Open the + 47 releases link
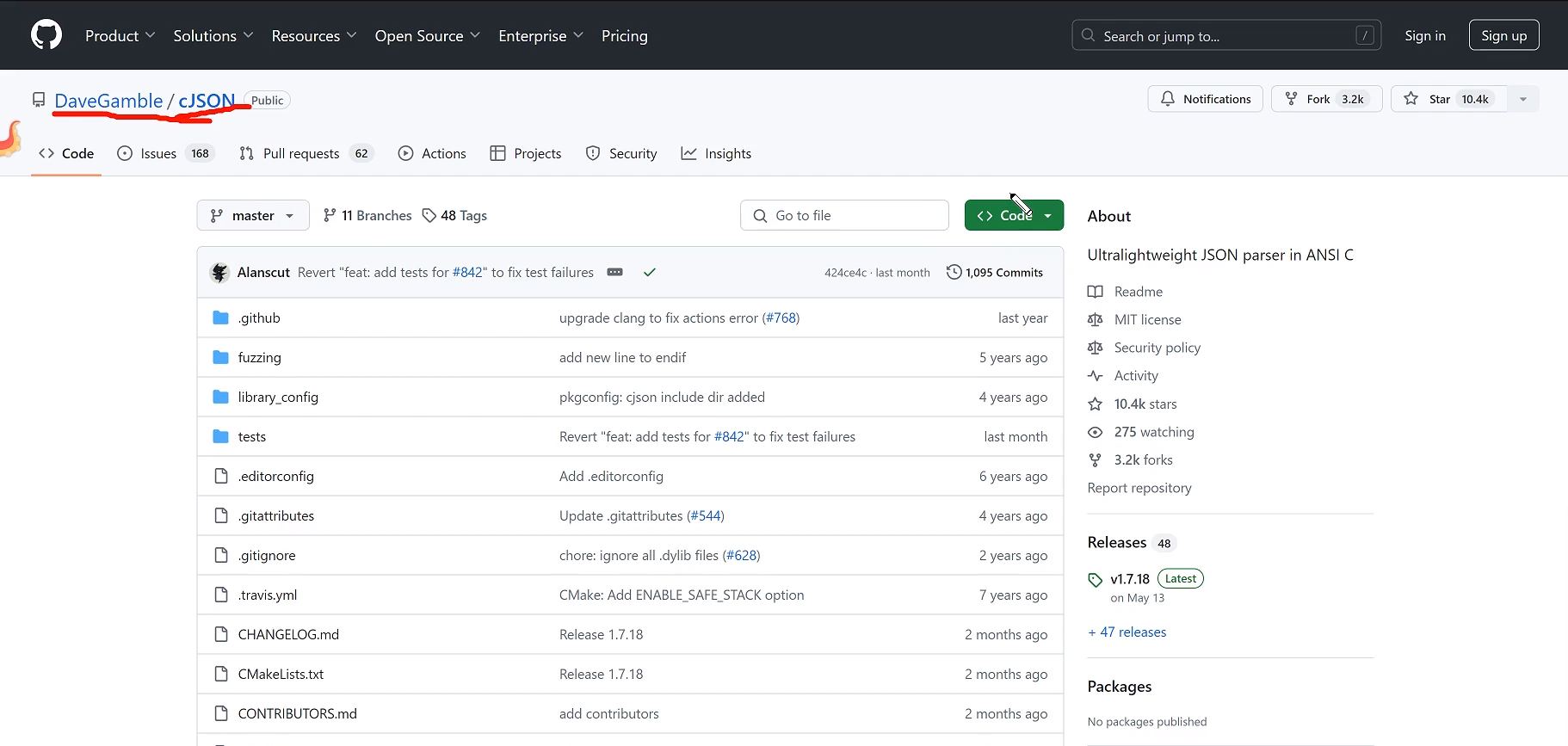Viewport: 1568px width, 746px height. (x=1127, y=632)
